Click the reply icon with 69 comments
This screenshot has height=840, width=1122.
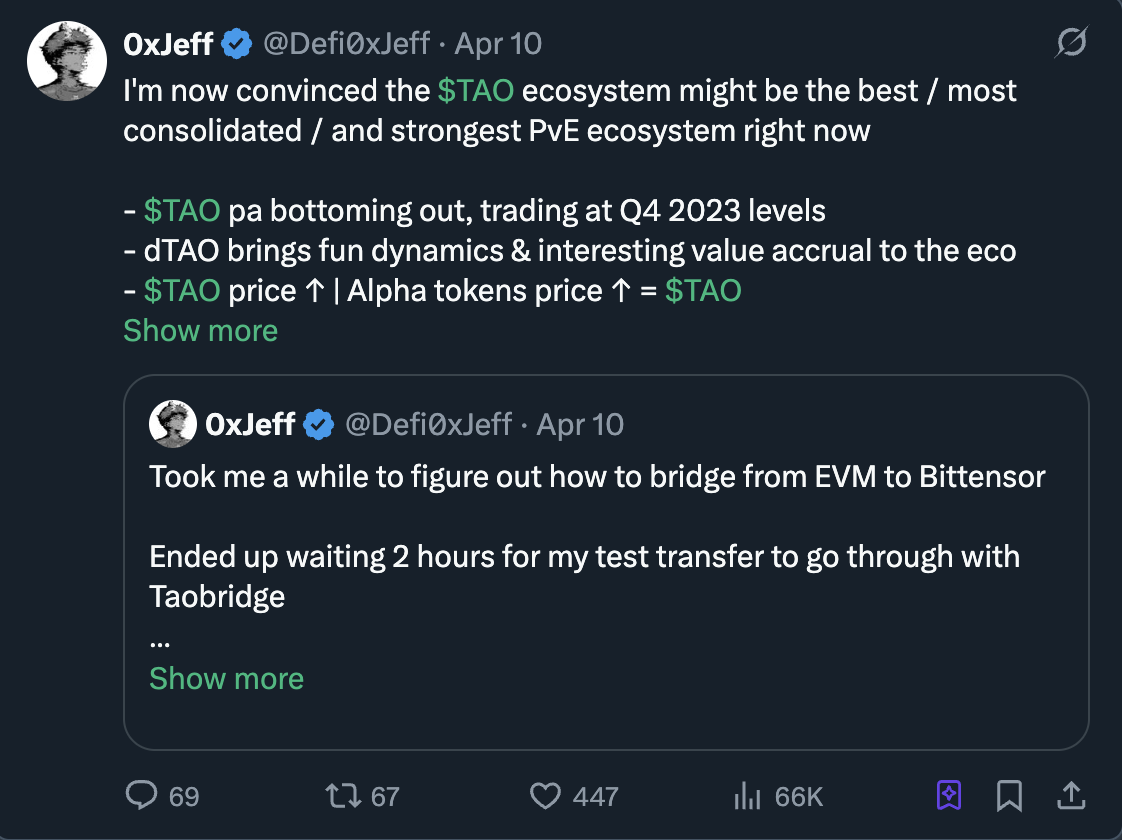[x=142, y=795]
